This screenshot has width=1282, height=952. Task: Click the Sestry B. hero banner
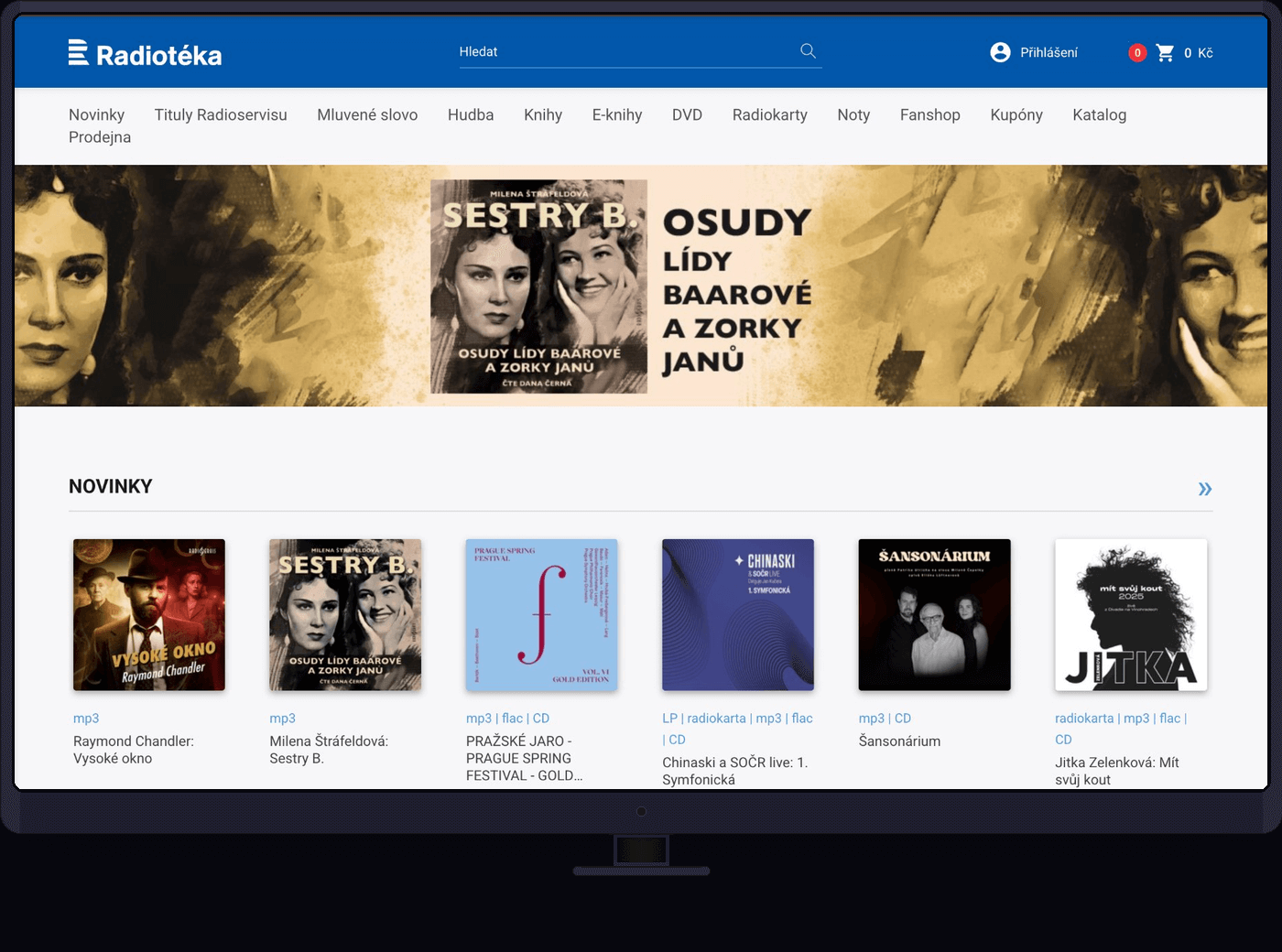[x=640, y=286]
